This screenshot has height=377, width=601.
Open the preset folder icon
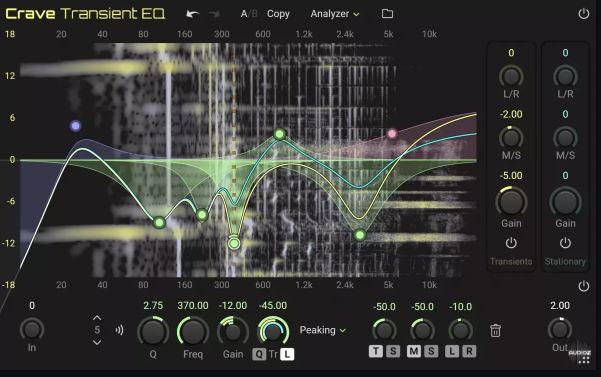[x=388, y=14]
